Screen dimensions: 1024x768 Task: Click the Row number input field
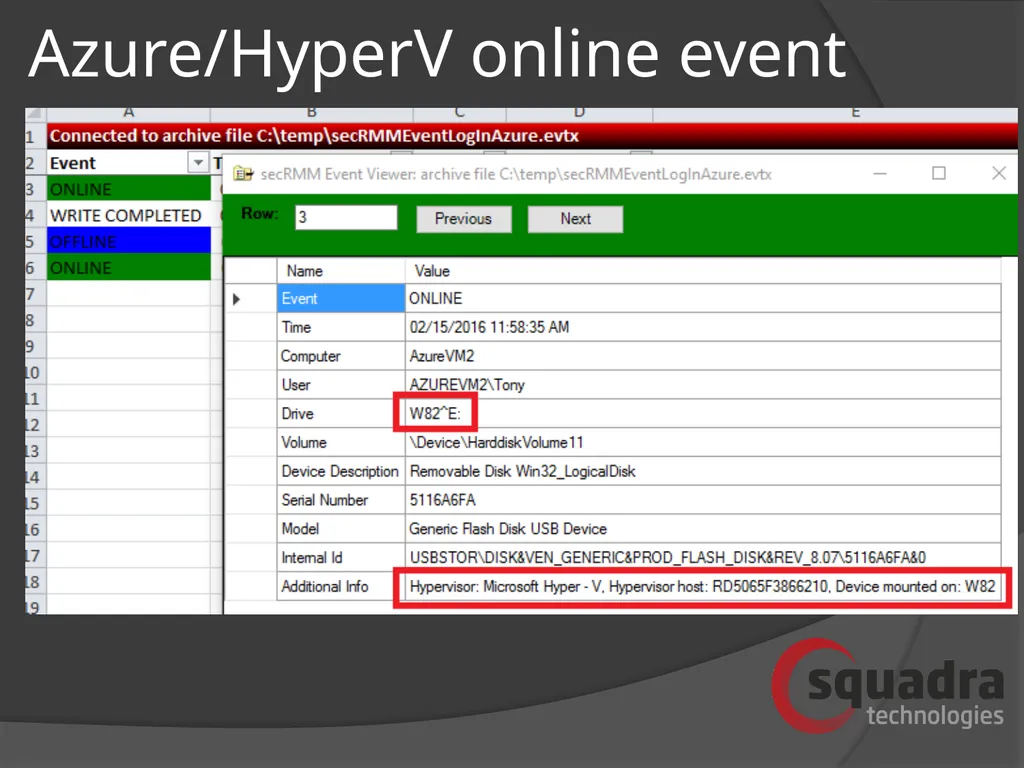coord(346,217)
